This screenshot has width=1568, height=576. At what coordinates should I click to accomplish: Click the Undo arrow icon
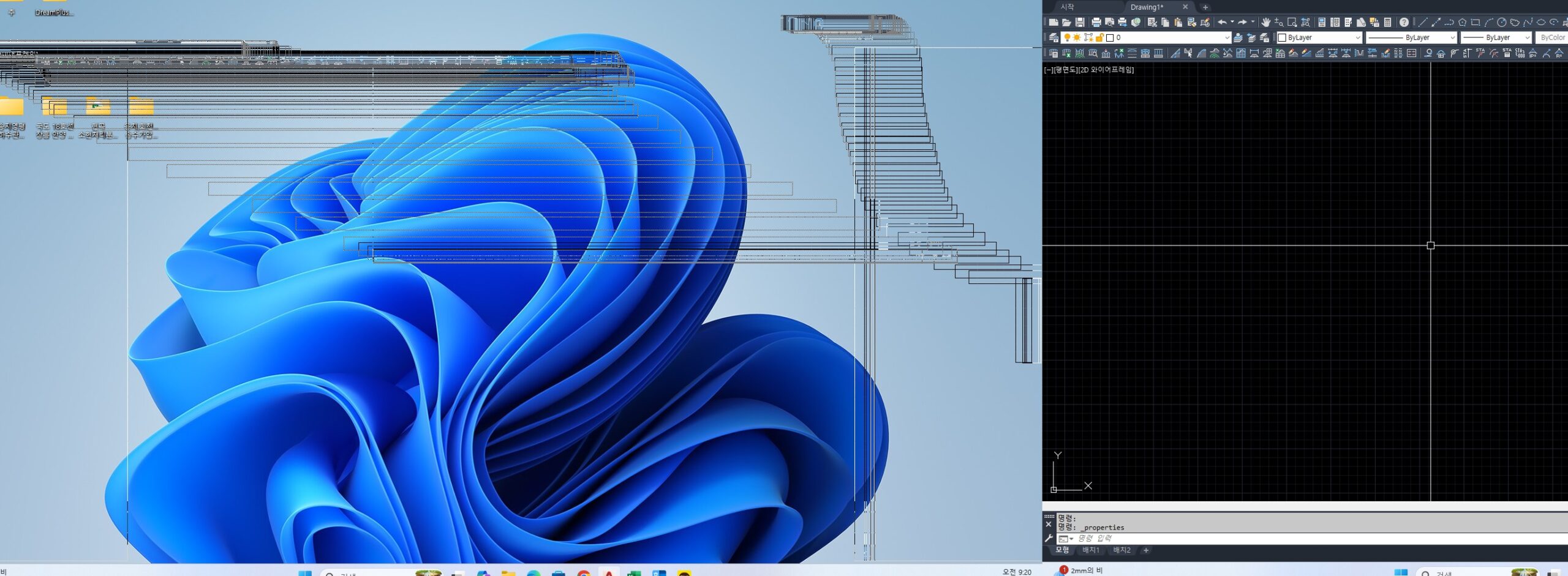(1222, 23)
